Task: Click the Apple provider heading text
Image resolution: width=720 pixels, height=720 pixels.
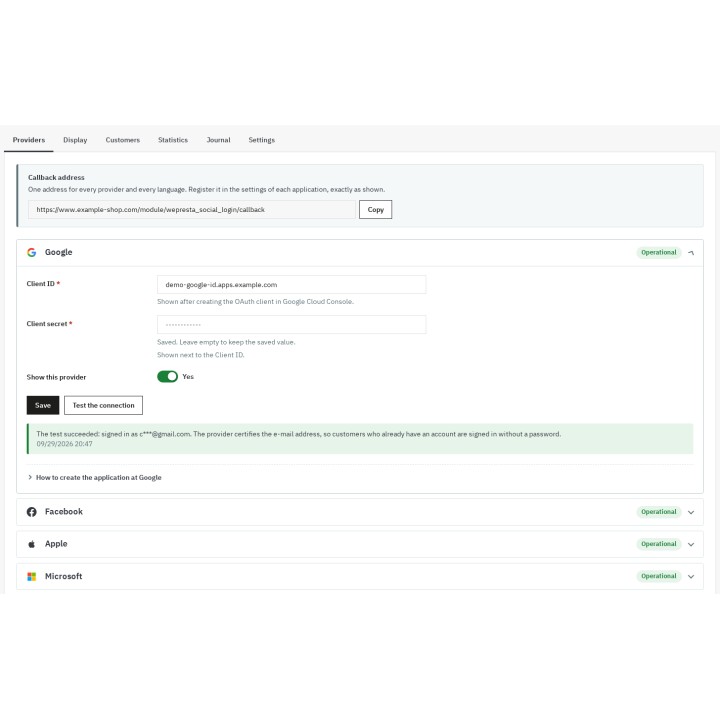Action: click(x=56, y=544)
